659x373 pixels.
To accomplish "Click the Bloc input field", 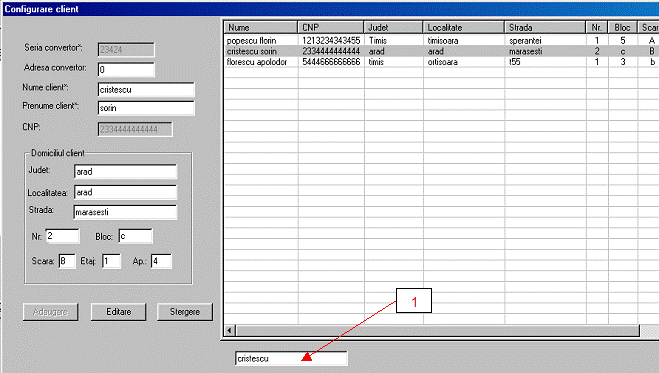I will 135,236.
